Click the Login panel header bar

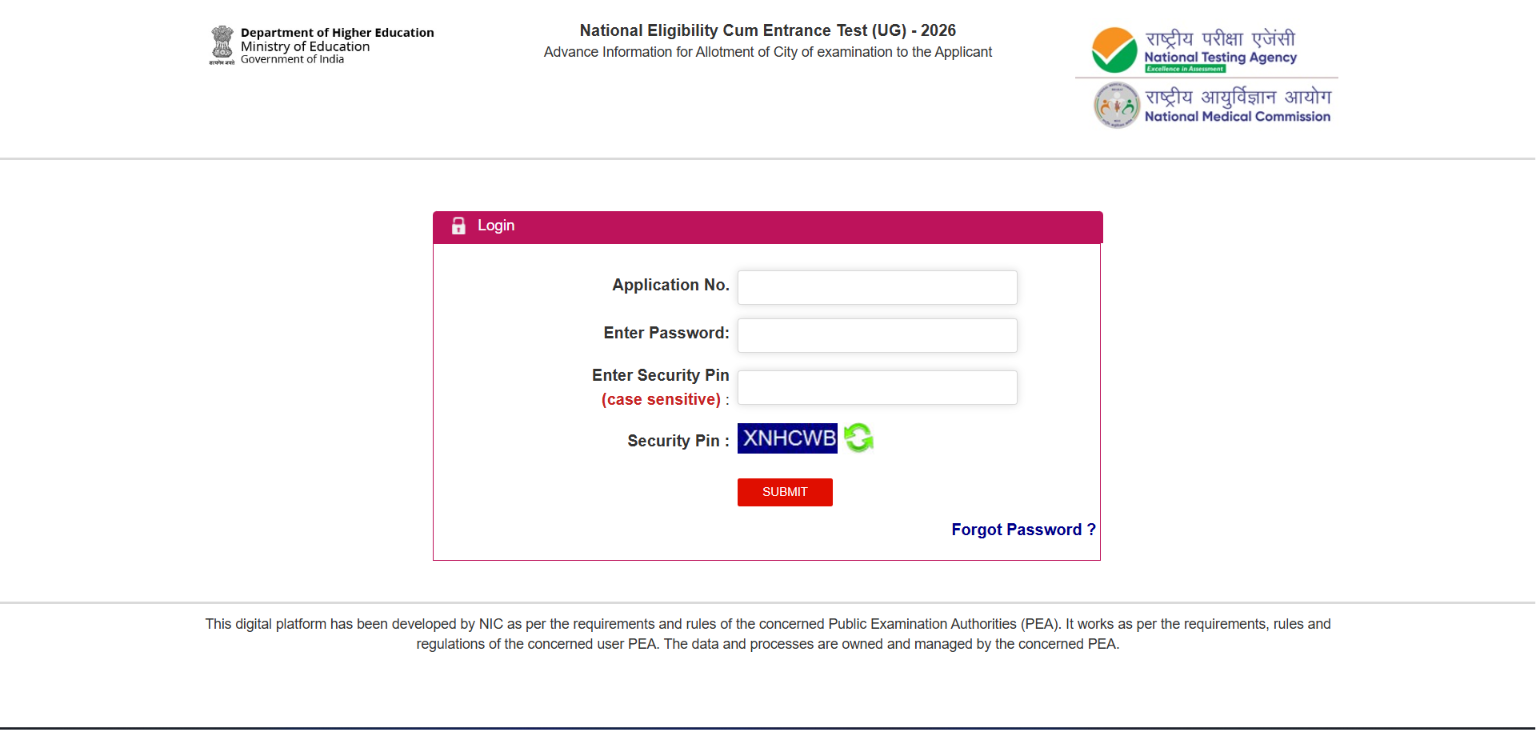[768, 227]
